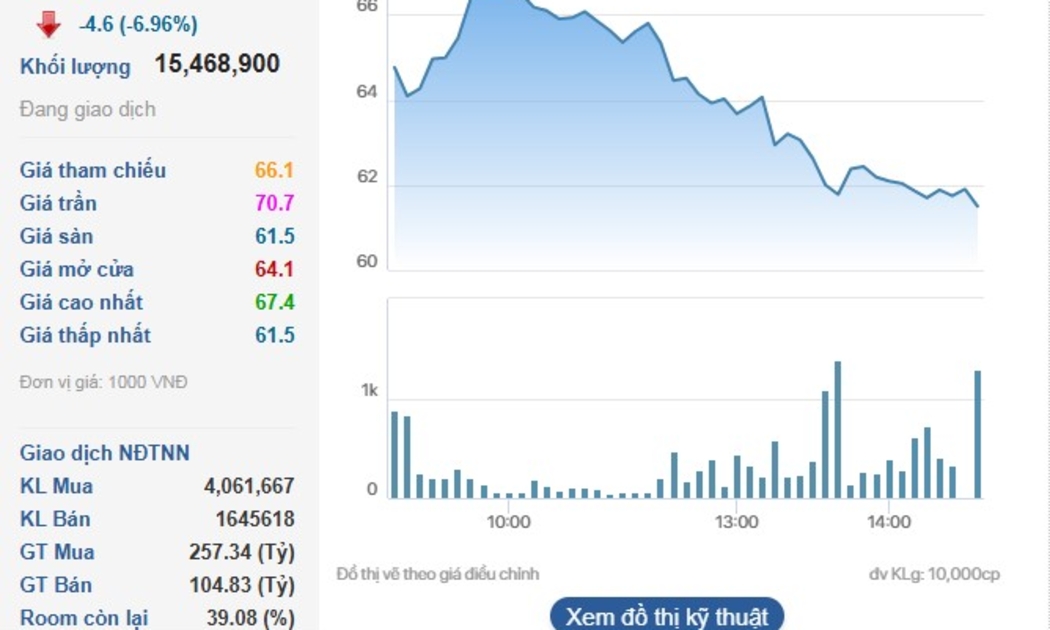Screen dimensions: 1050x630
Task: Click the "Đang giao dịch" trading status text
Action: click(x=88, y=109)
